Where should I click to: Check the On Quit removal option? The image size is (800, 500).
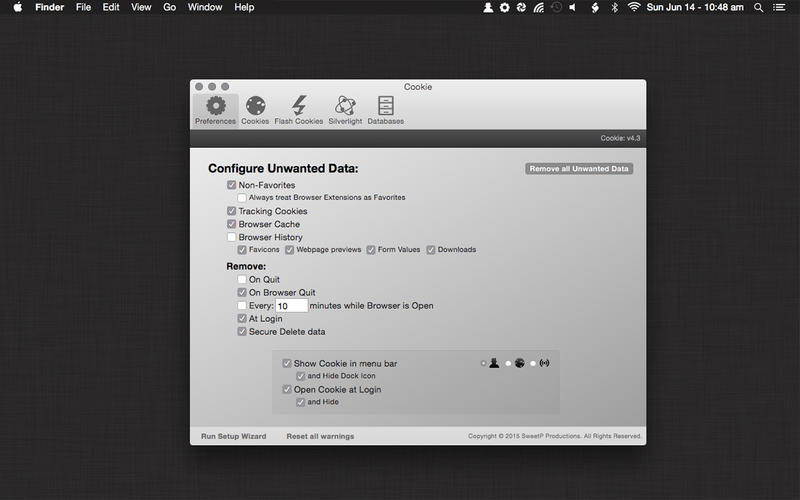coord(242,280)
